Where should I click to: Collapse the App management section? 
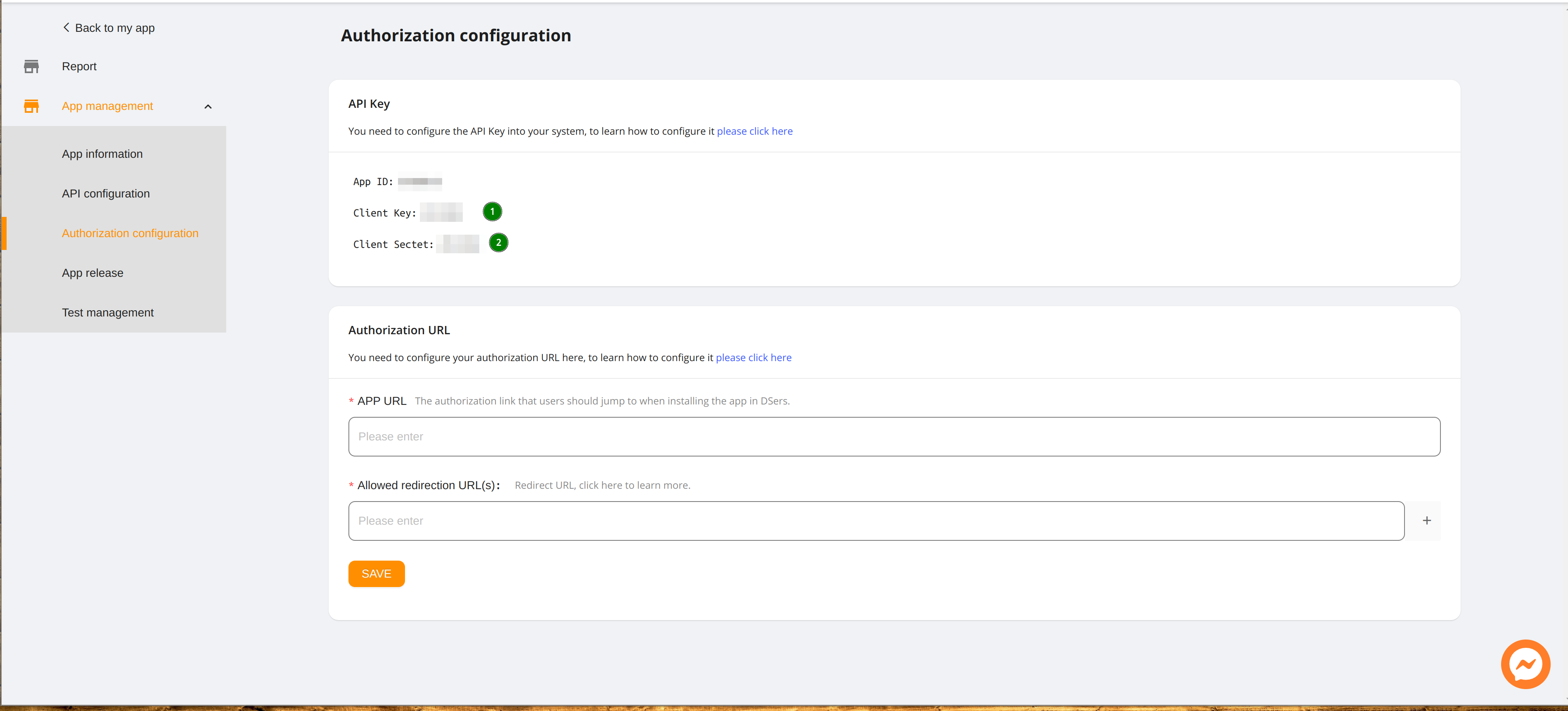click(x=208, y=106)
